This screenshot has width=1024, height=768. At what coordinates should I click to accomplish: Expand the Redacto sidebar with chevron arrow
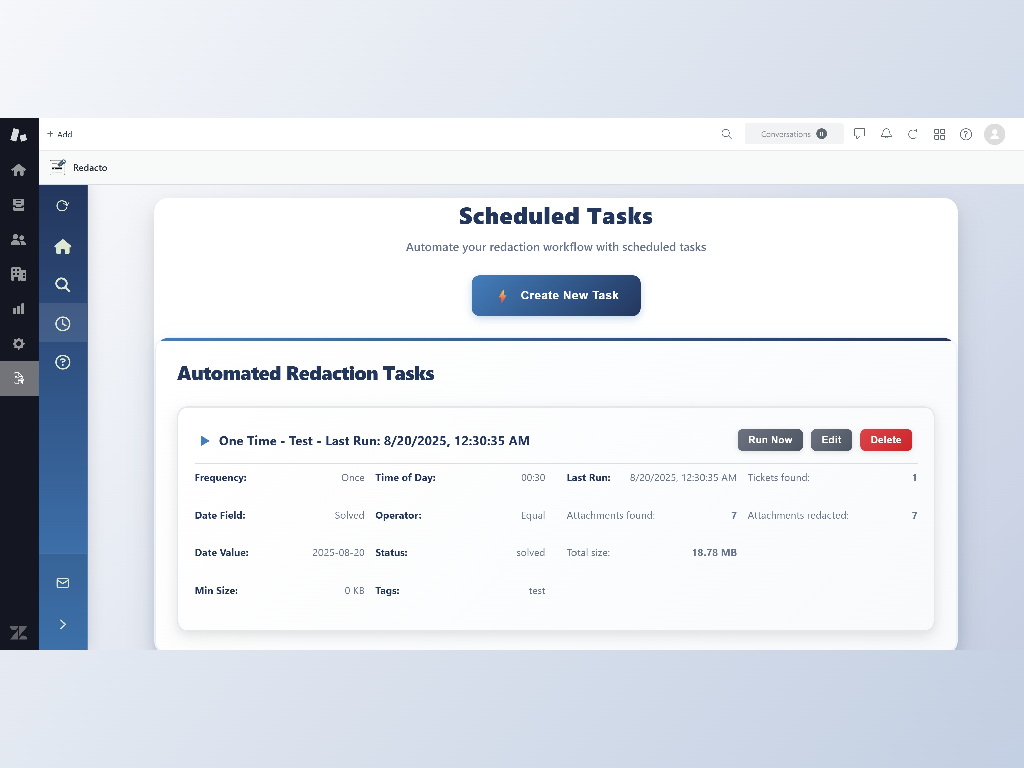tap(63, 624)
